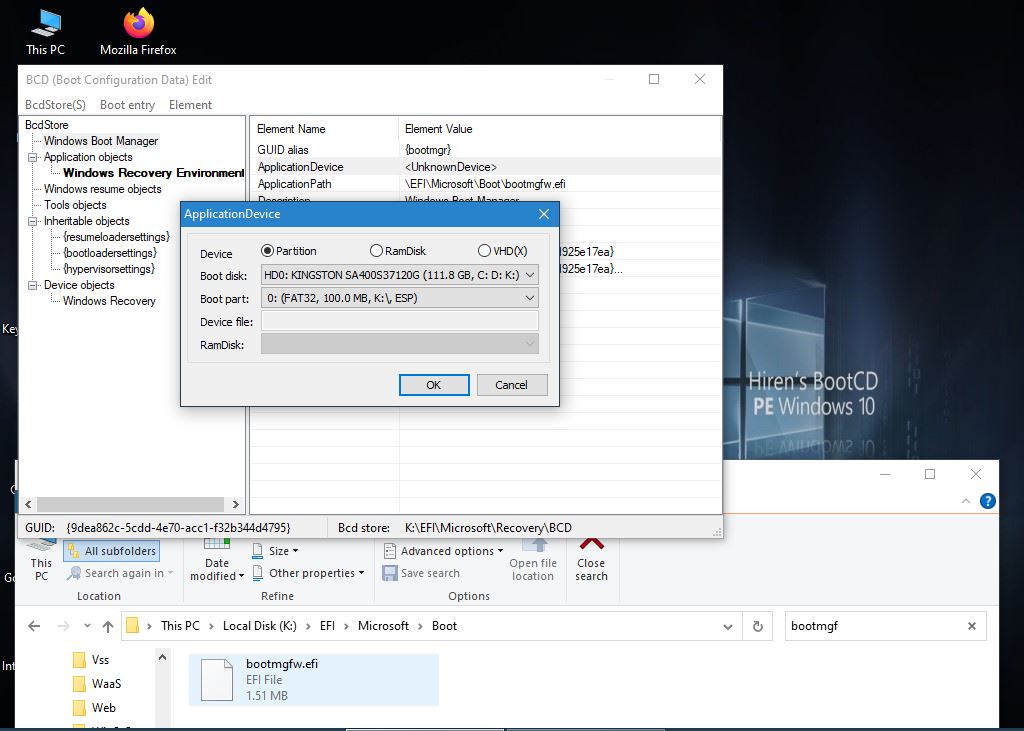Viewport: 1024px width, 731px height.
Task: Choose the VHD(X) device option
Action: click(485, 251)
